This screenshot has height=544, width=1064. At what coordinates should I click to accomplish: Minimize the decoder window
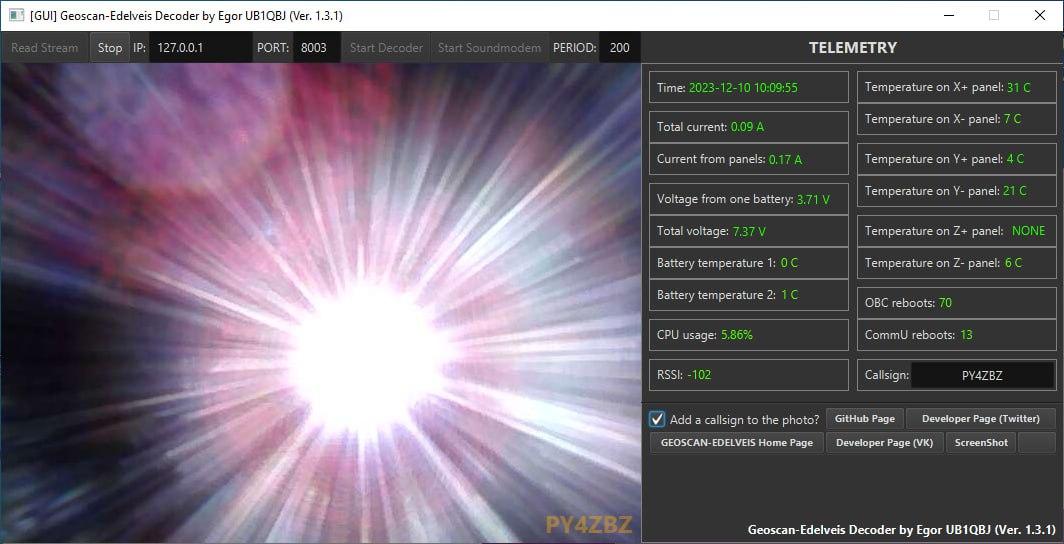tap(948, 15)
